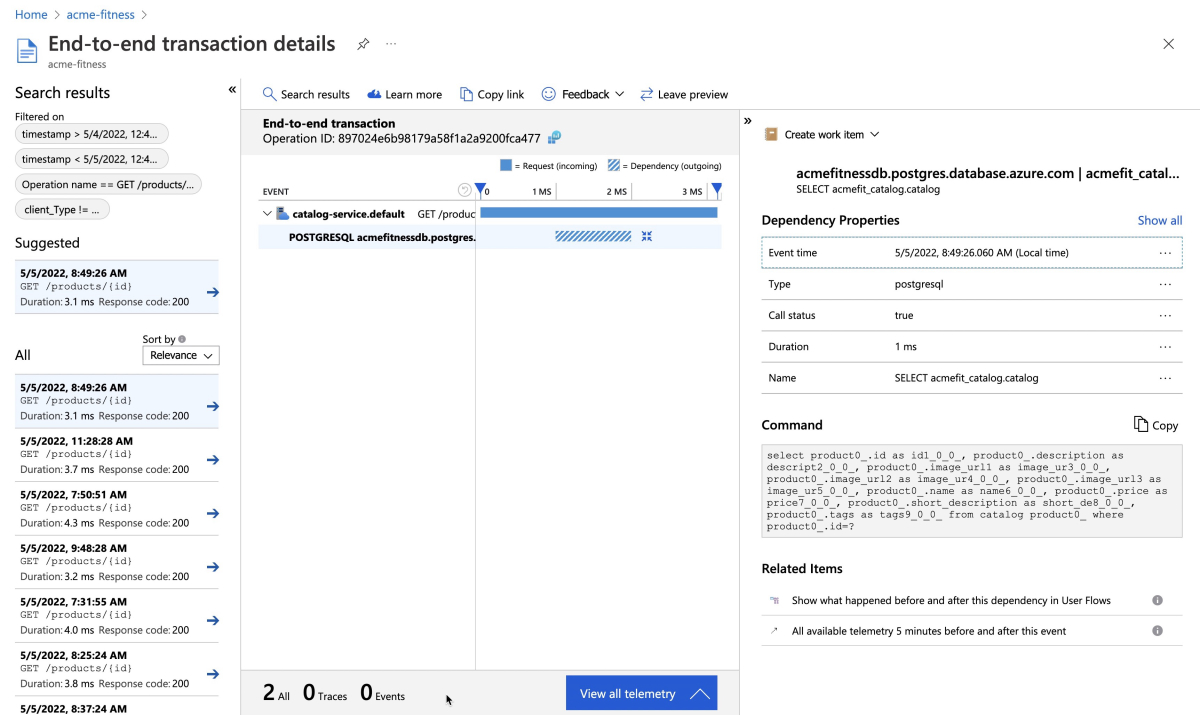Click Leave preview in the toolbar

(684, 94)
